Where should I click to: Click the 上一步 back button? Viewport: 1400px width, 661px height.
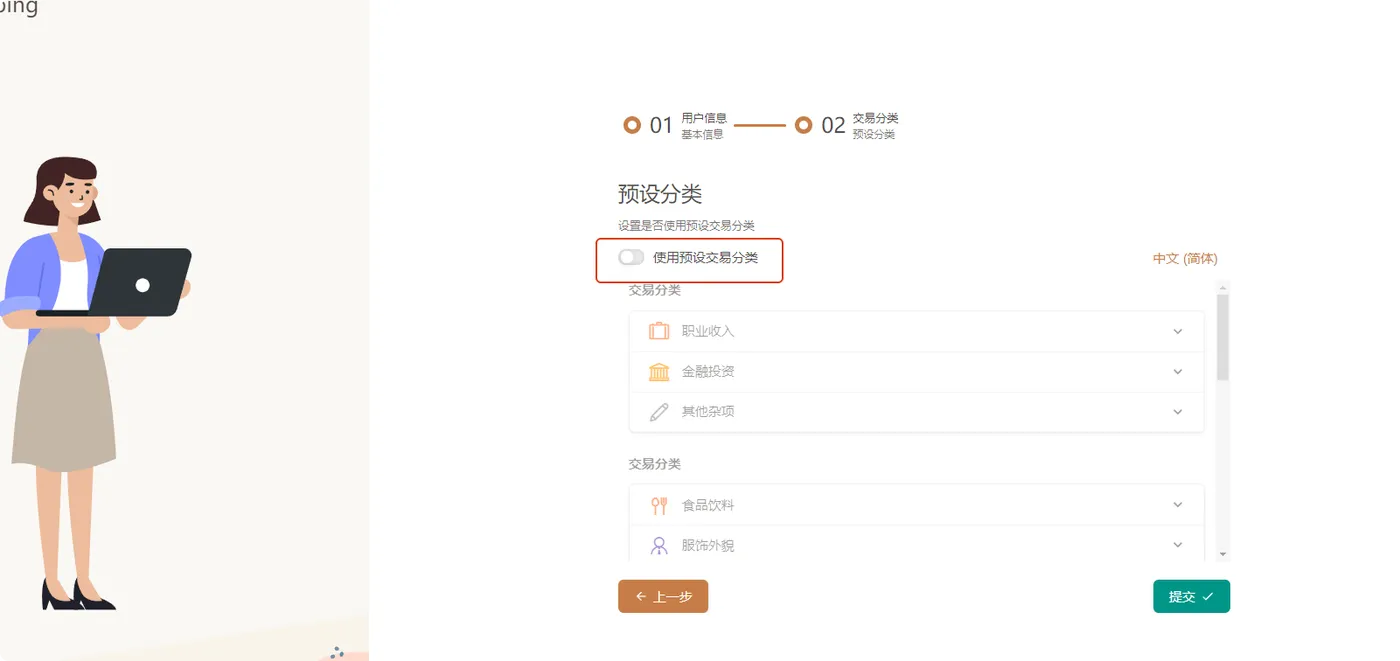pyautogui.click(x=663, y=596)
